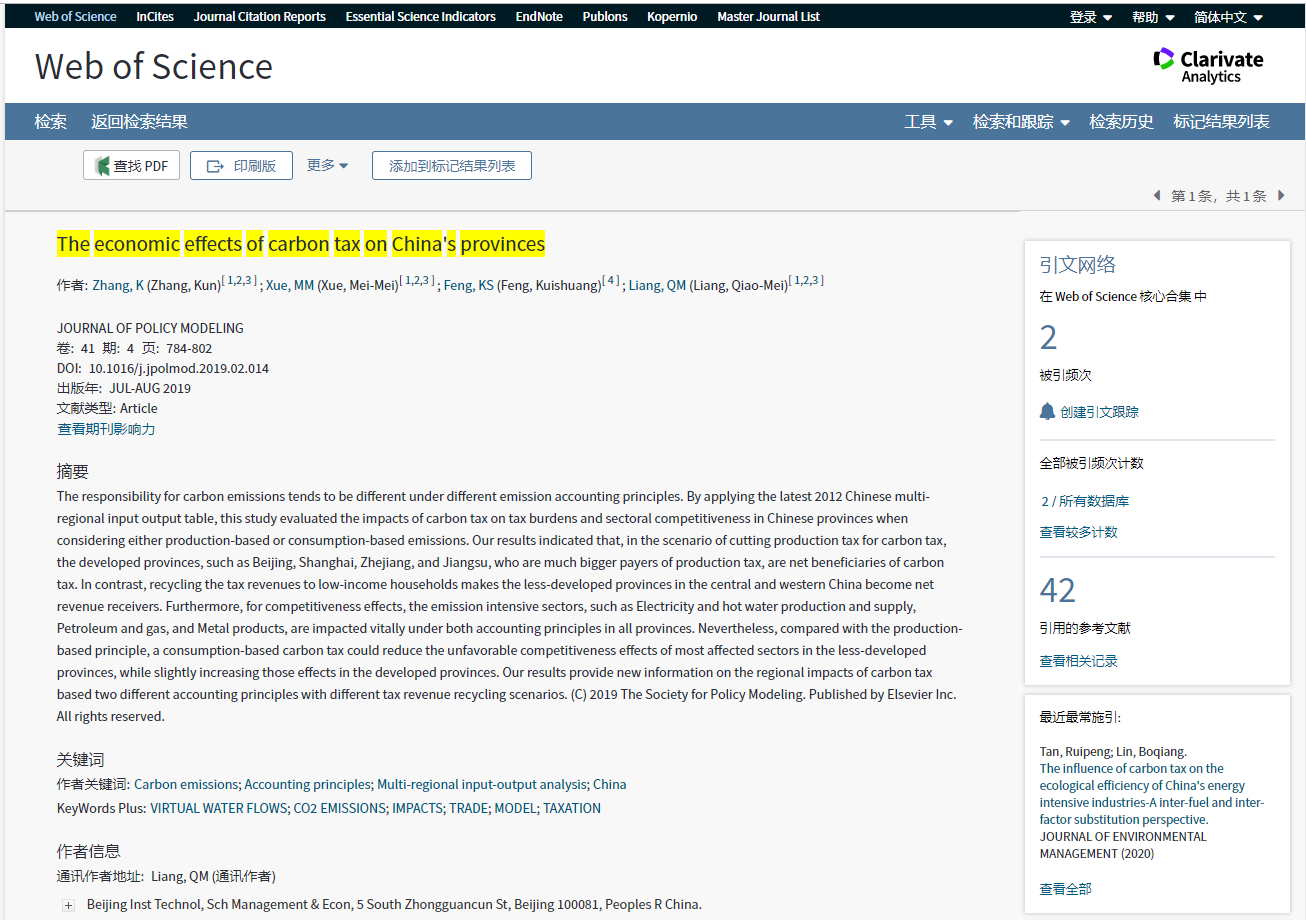Click the 2 / 所有数据库 count text

pos(1085,501)
